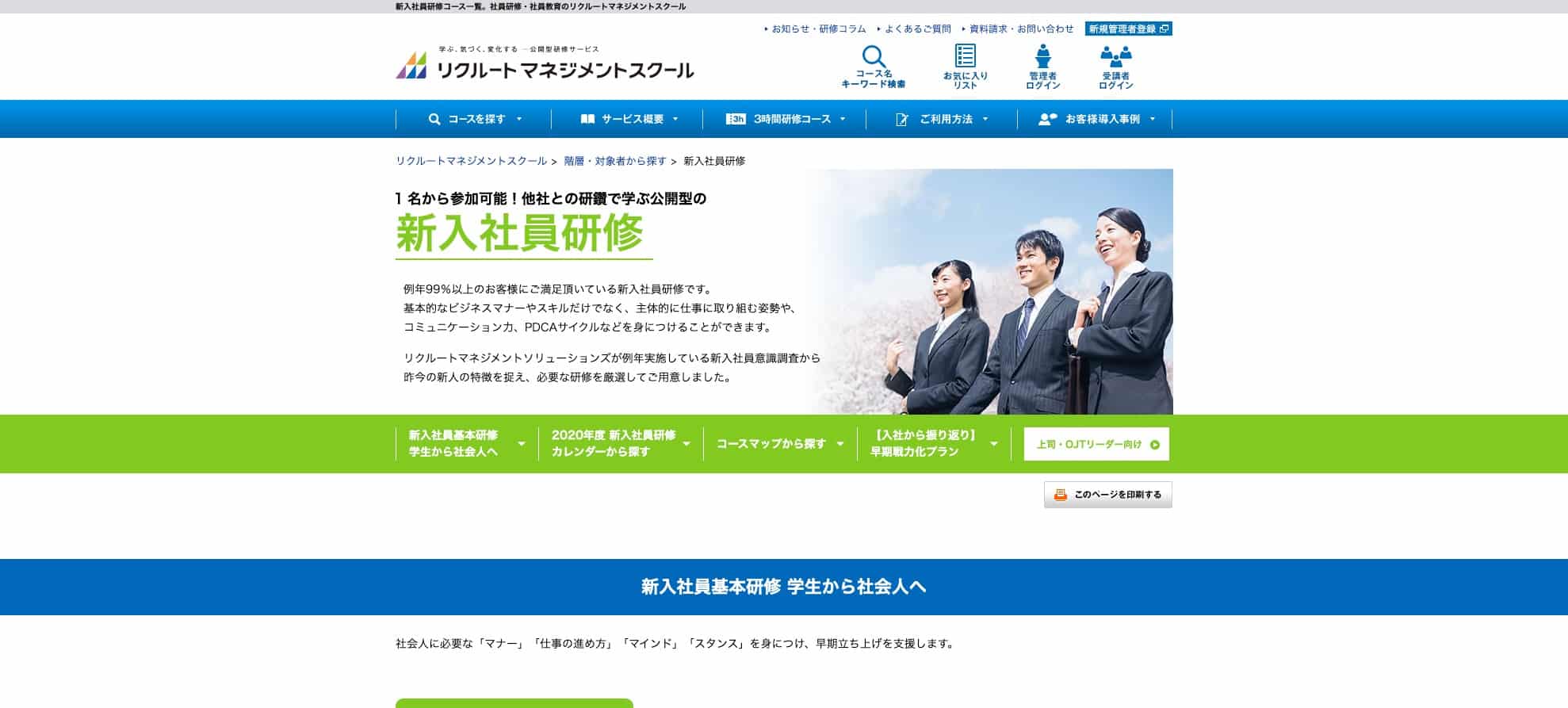Open the 3時間研修コース dropdown menu
This screenshot has height=708, width=1568.
[x=786, y=119]
